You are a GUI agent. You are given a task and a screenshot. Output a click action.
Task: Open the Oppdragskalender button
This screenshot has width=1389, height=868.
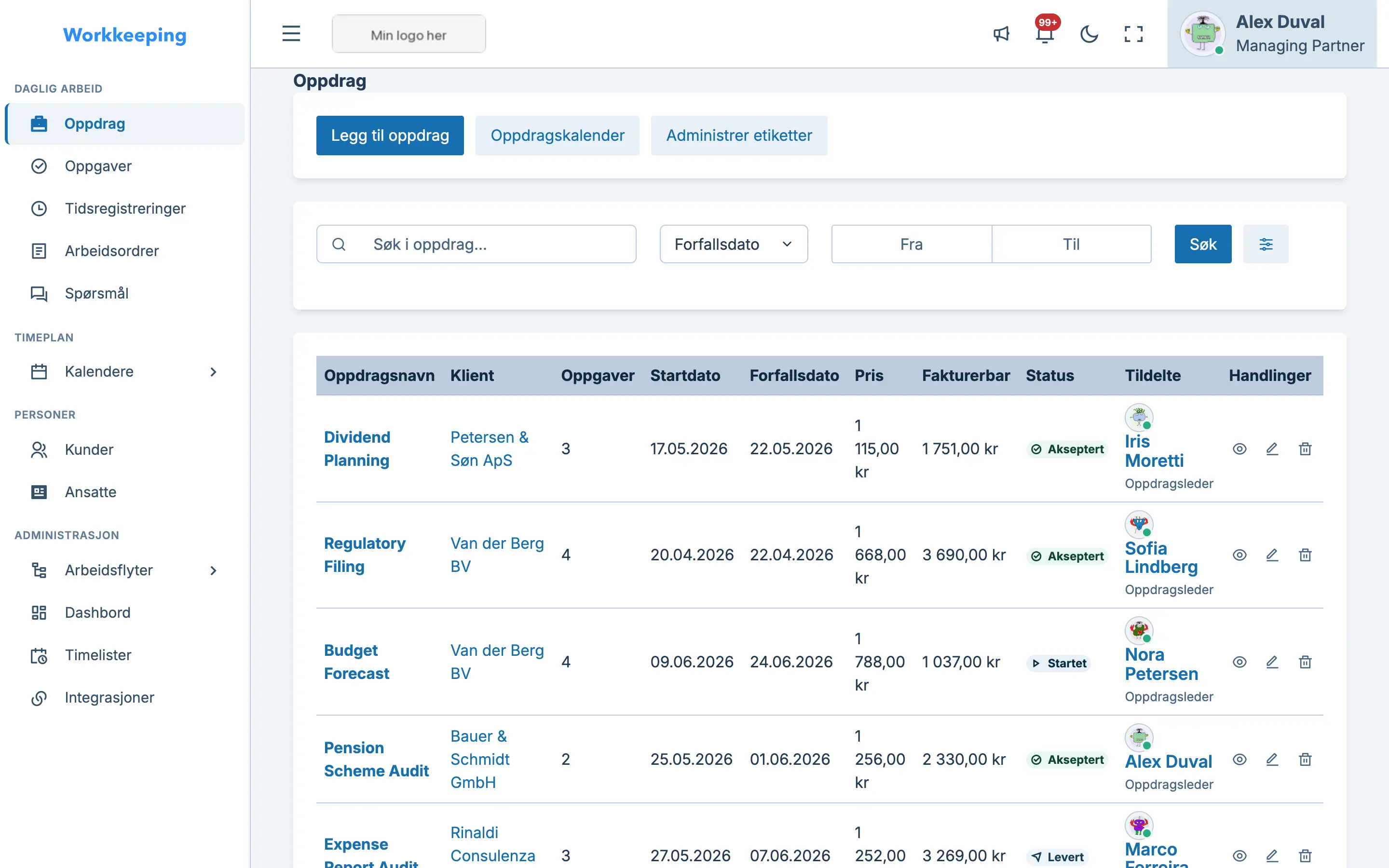coord(558,136)
